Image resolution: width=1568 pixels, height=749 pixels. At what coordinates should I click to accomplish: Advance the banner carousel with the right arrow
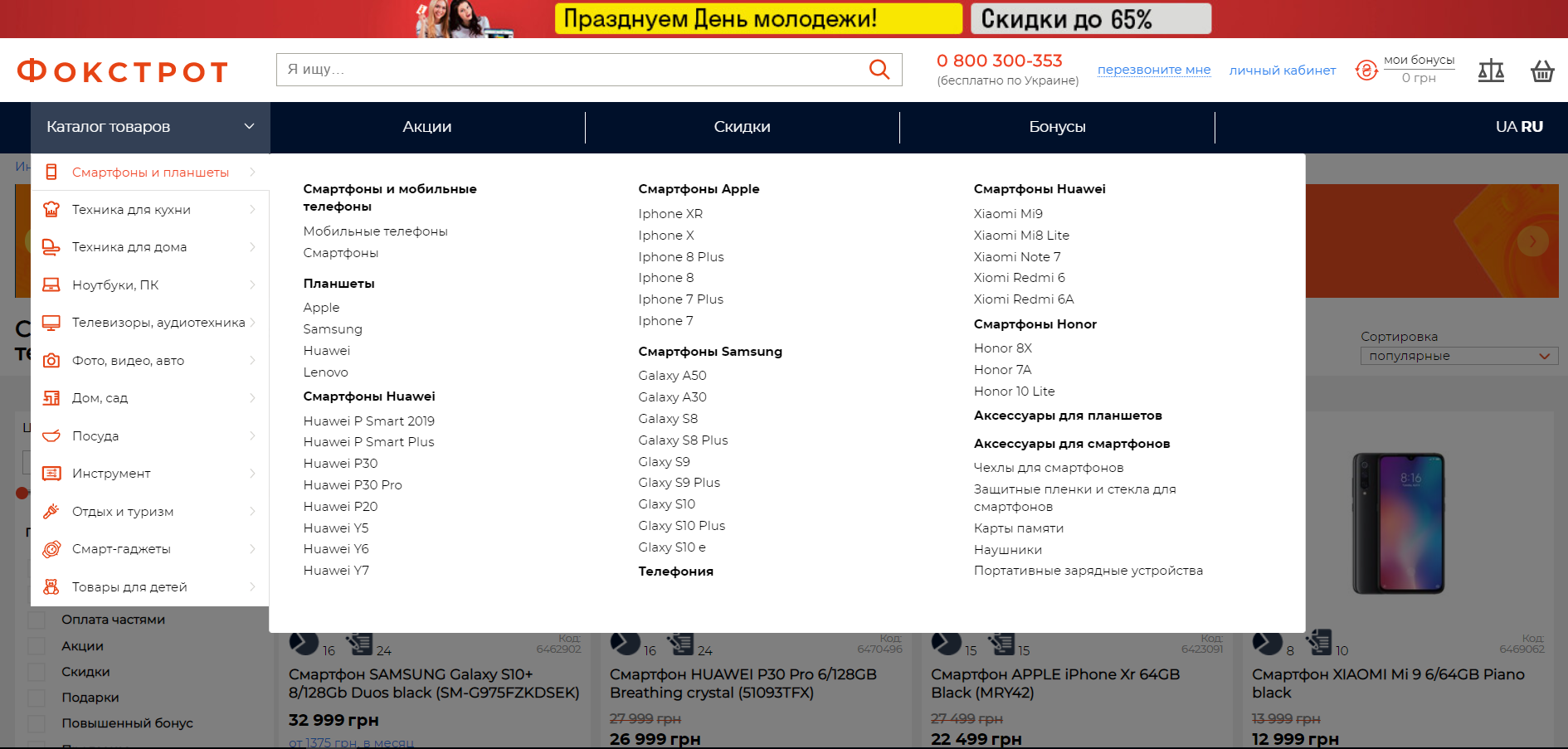point(1533,241)
